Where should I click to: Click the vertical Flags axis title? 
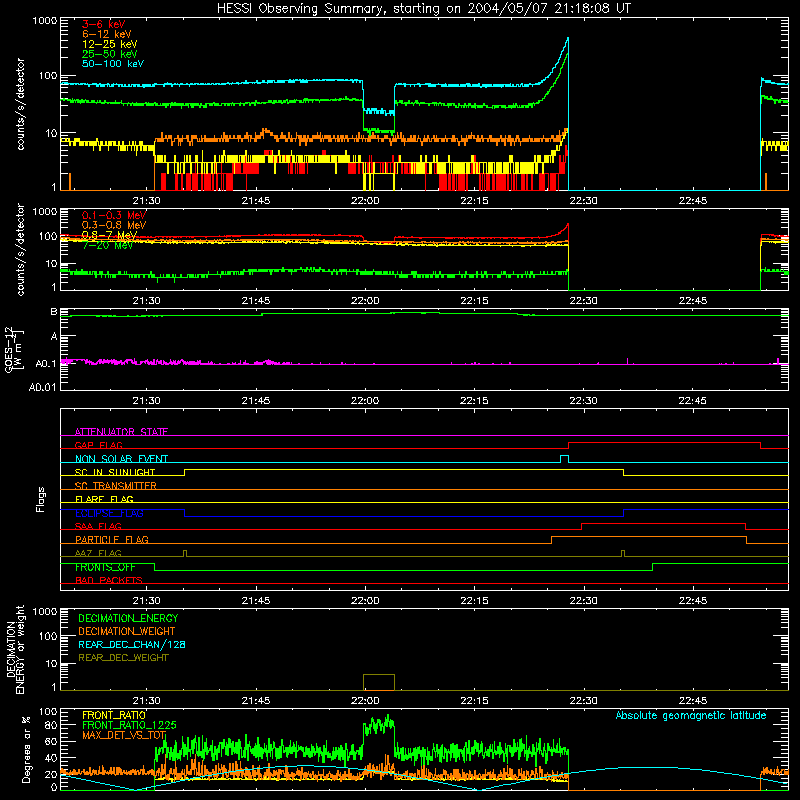(x=41, y=499)
